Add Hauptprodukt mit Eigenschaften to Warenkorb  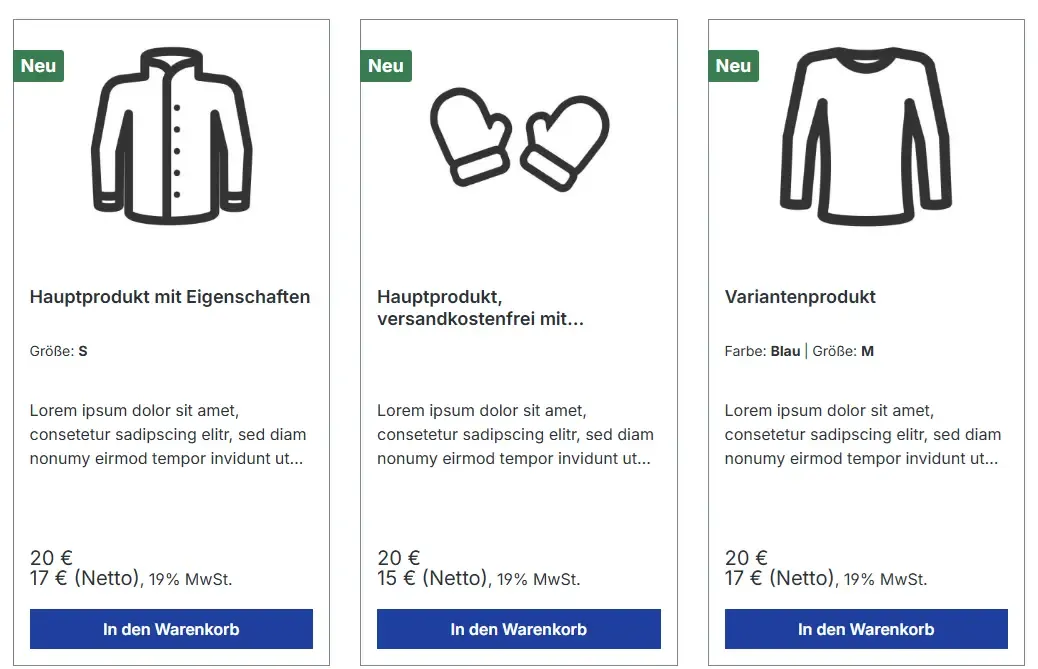click(171, 629)
